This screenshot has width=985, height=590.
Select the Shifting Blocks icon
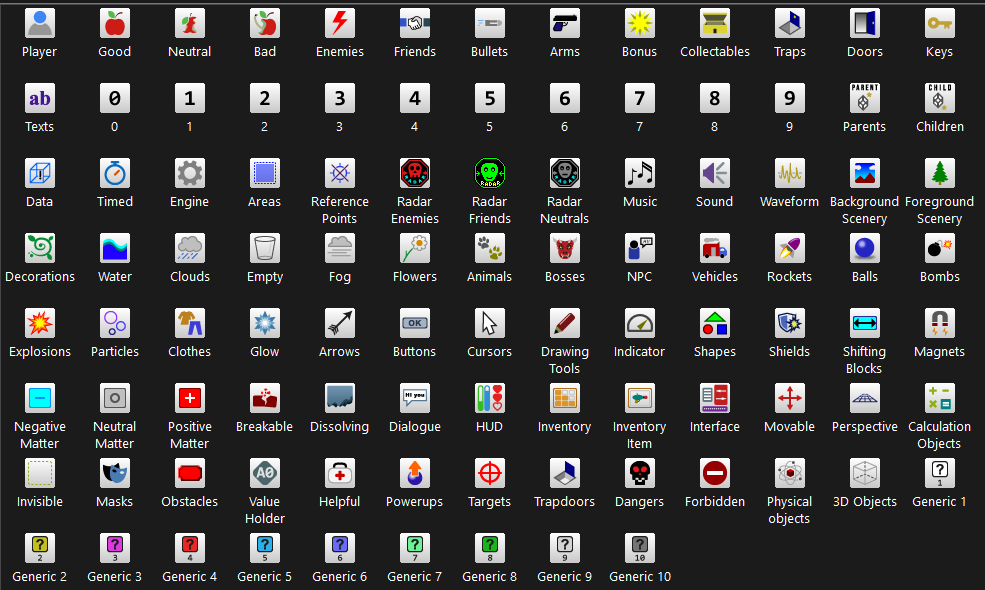coord(865,324)
